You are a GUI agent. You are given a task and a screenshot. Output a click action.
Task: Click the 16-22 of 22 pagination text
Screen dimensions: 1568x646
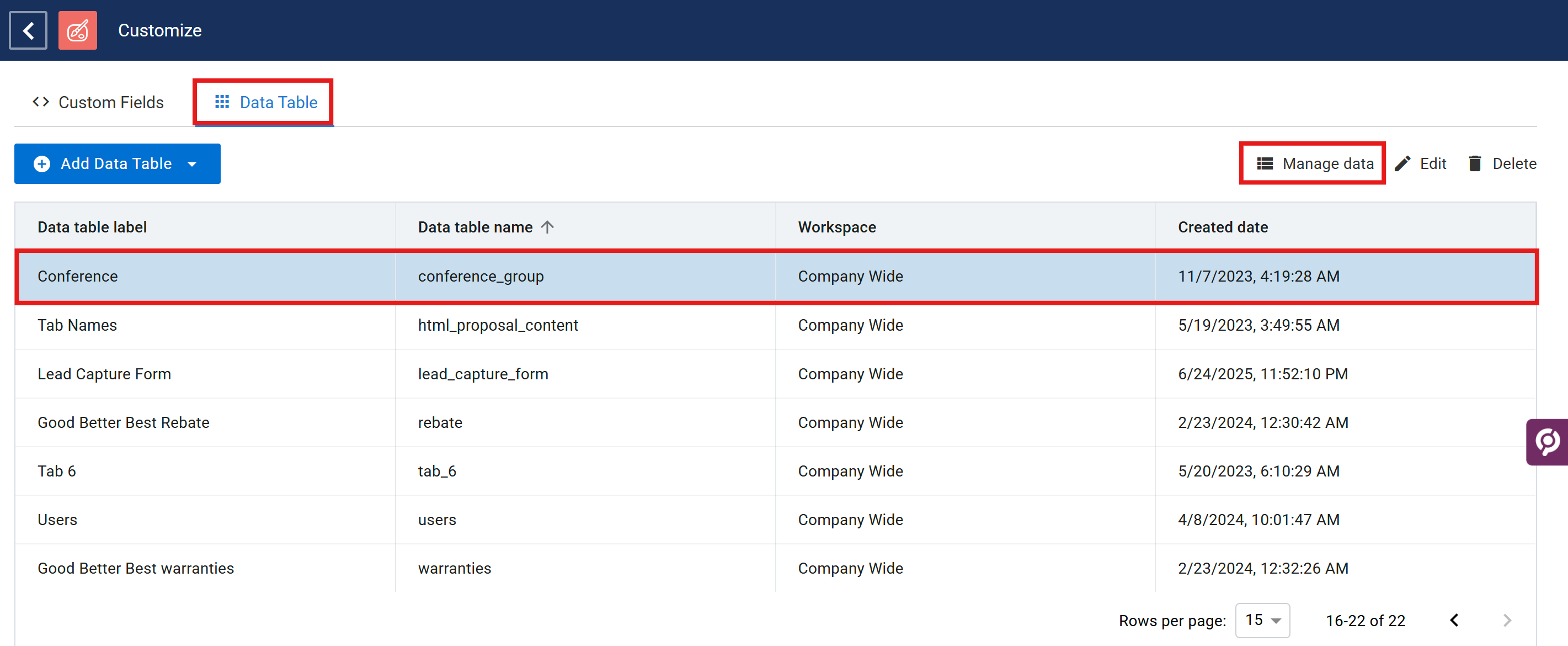pyautogui.click(x=1366, y=621)
